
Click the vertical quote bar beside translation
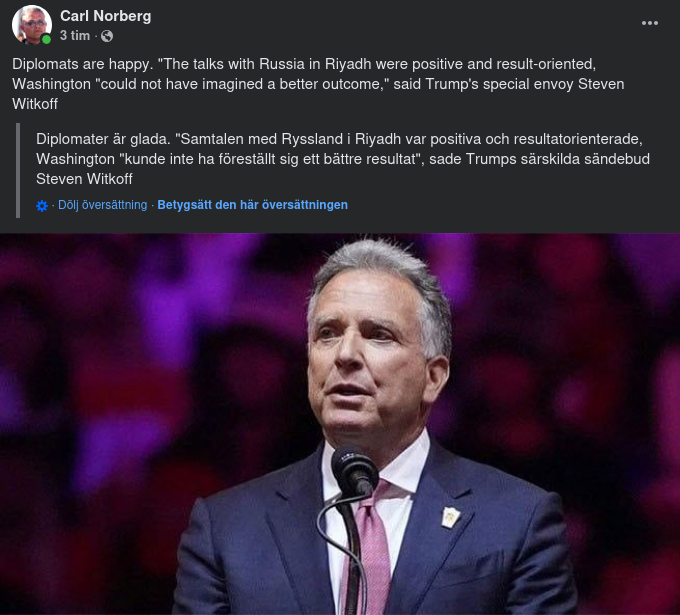click(x=19, y=170)
